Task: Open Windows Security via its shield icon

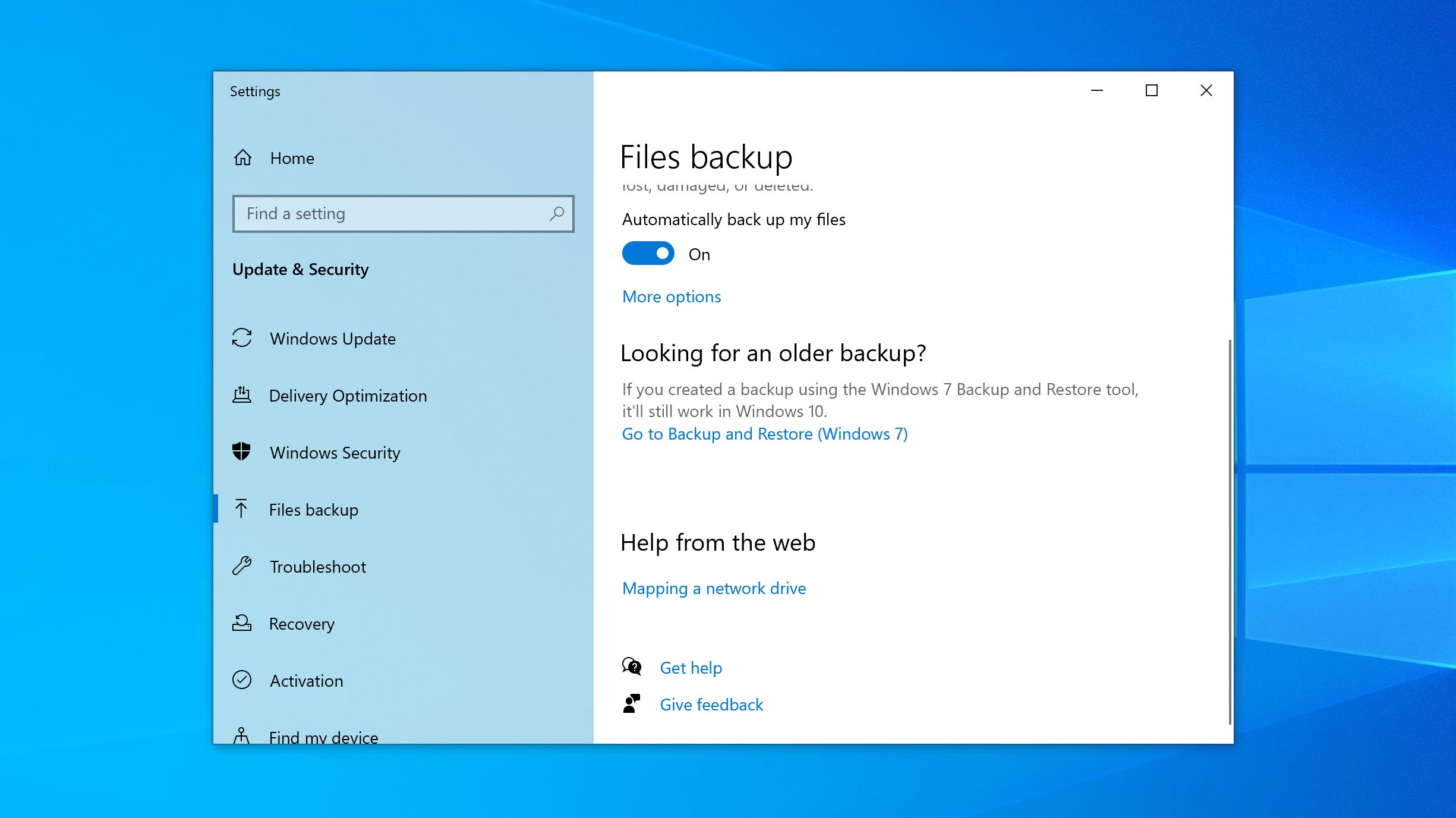Action: (x=243, y=453)
